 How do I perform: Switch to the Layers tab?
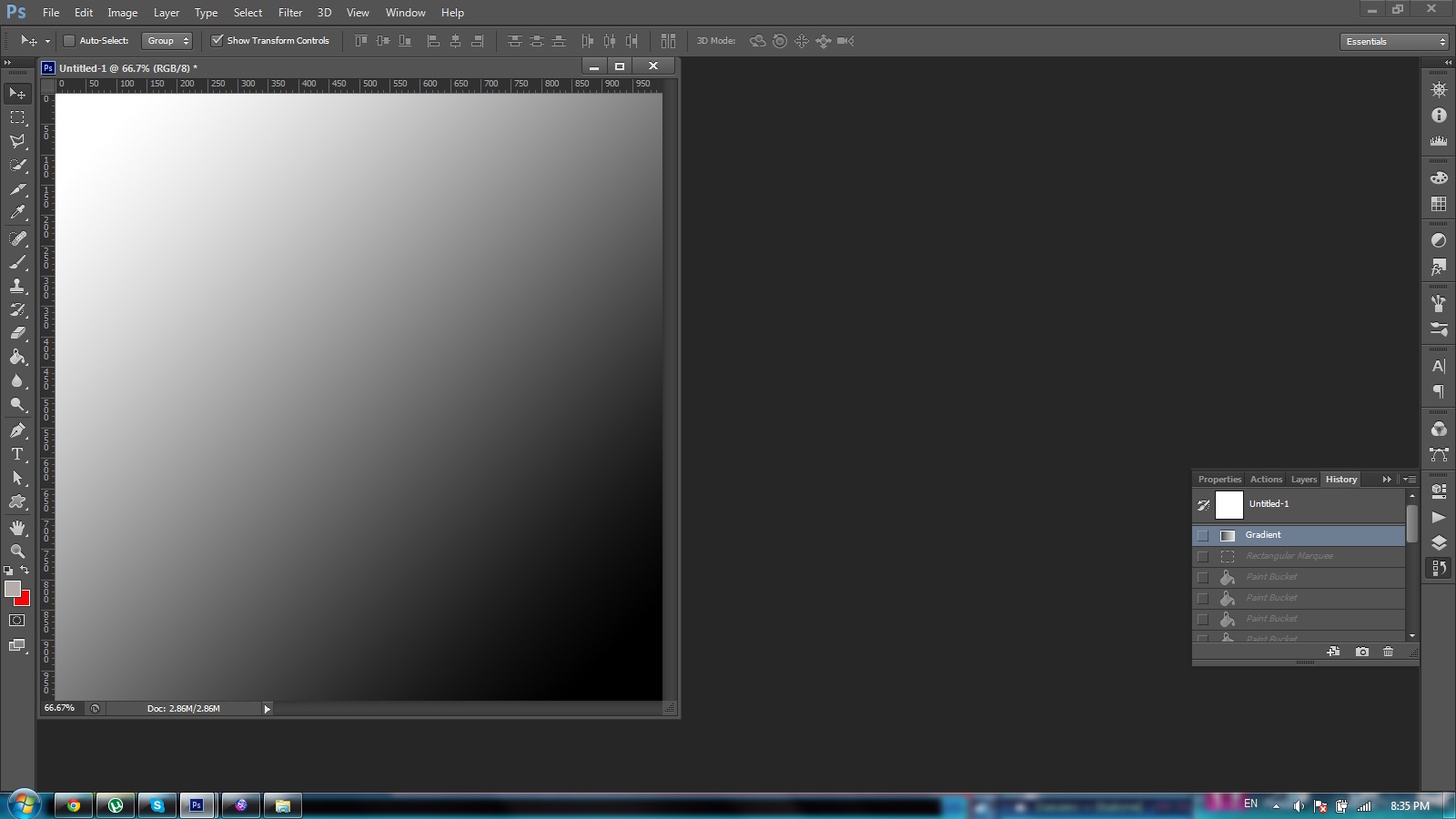coord(1303,480)
